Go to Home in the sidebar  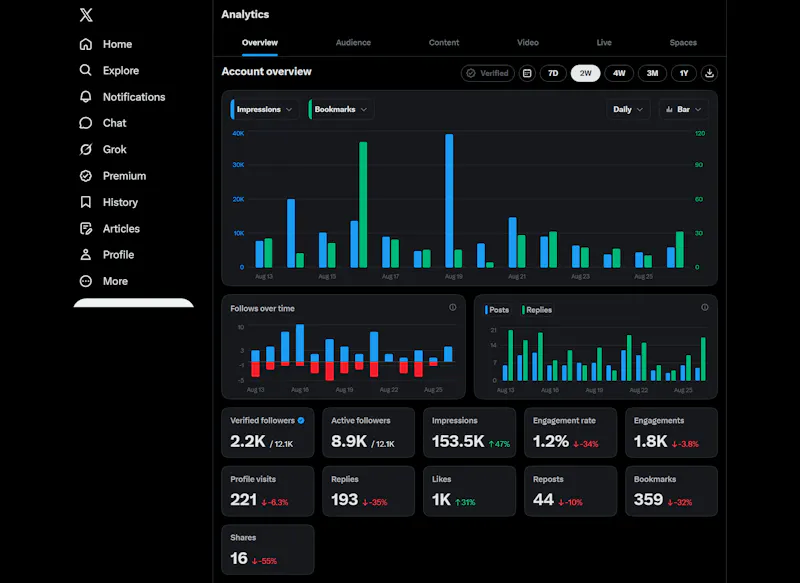(117, 44)
